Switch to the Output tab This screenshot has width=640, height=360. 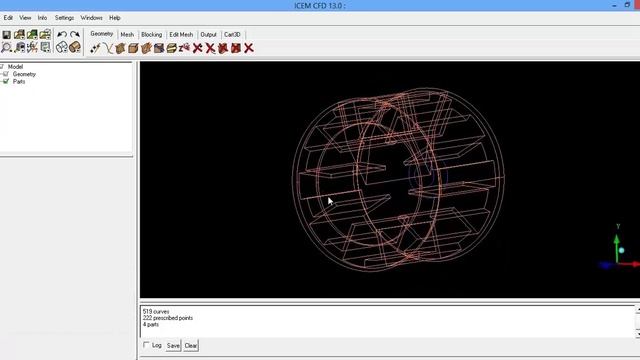pos(208,35)
